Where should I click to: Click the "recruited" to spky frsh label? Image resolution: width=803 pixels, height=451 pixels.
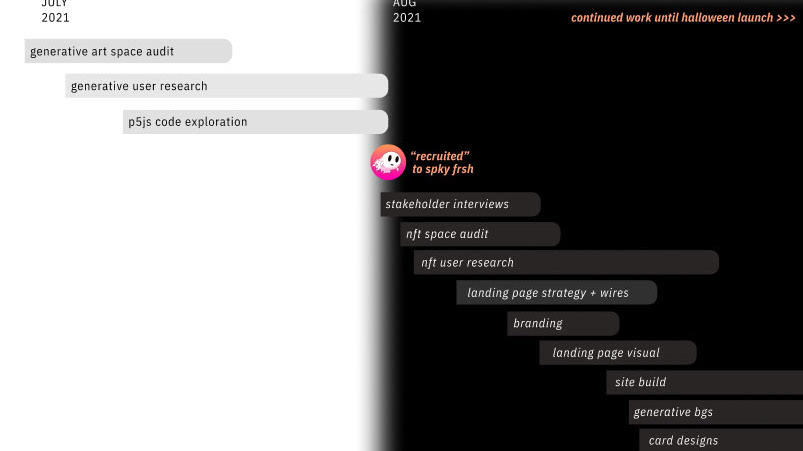(x=441, y=163)
